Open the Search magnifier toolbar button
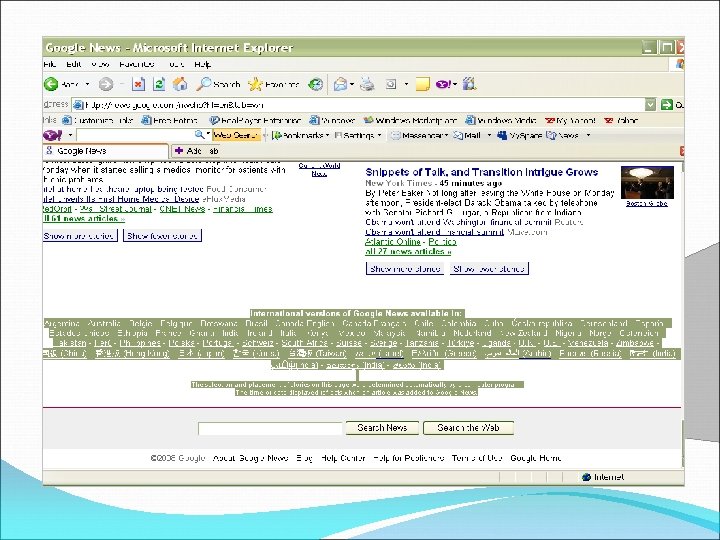This screenshot has width=720, height=540. [x=218, y=84]
